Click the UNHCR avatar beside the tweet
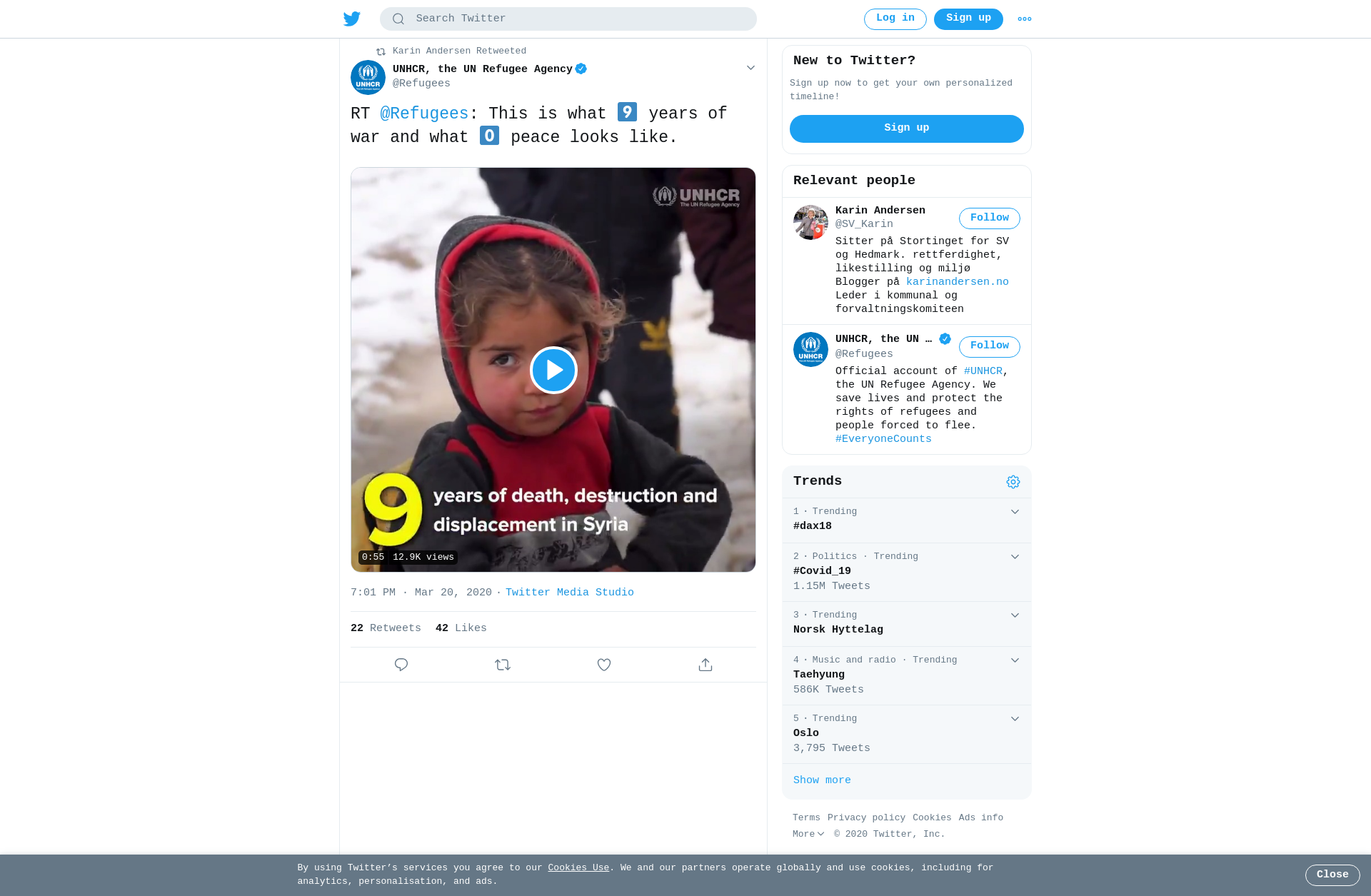Image resolution: width=1371 pixels, height=896 pixels. point(368,77)
